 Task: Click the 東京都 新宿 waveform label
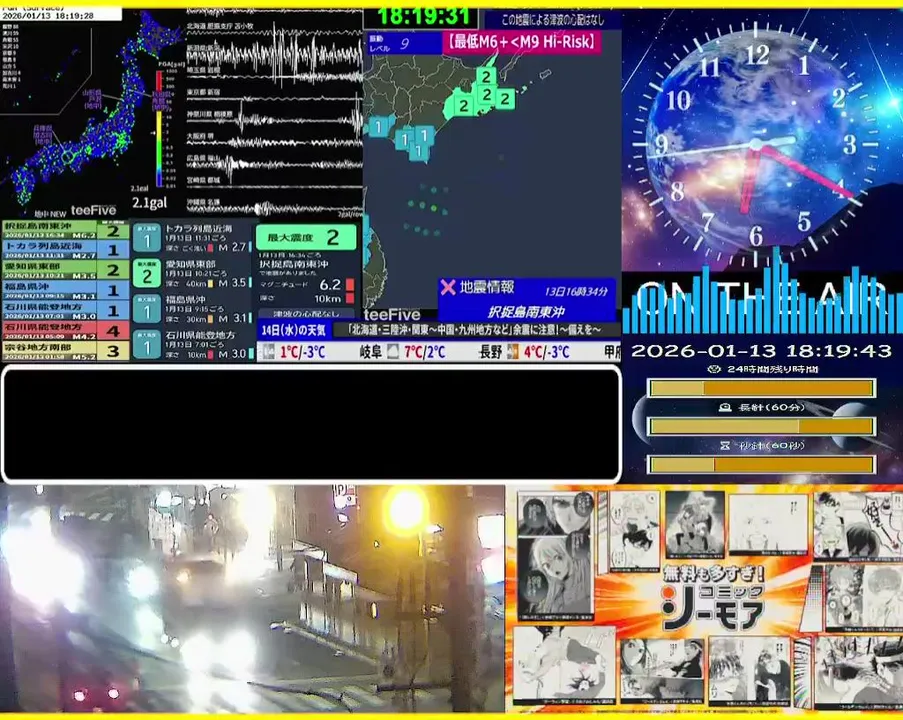tap(203, 92)
